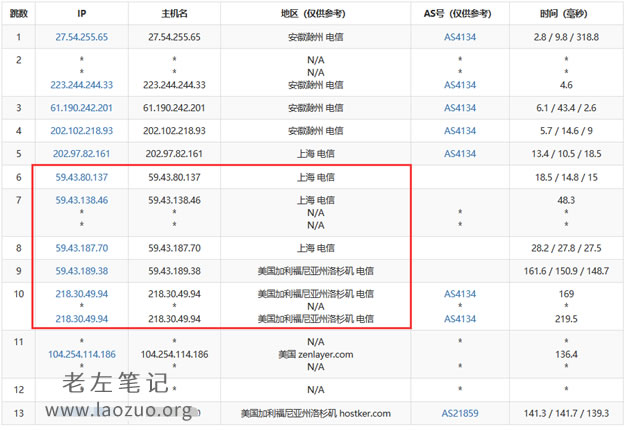This screenshot has height=430, width=628.
Task: Open the AS4134 link in hop 5
Action: [460, 154]
